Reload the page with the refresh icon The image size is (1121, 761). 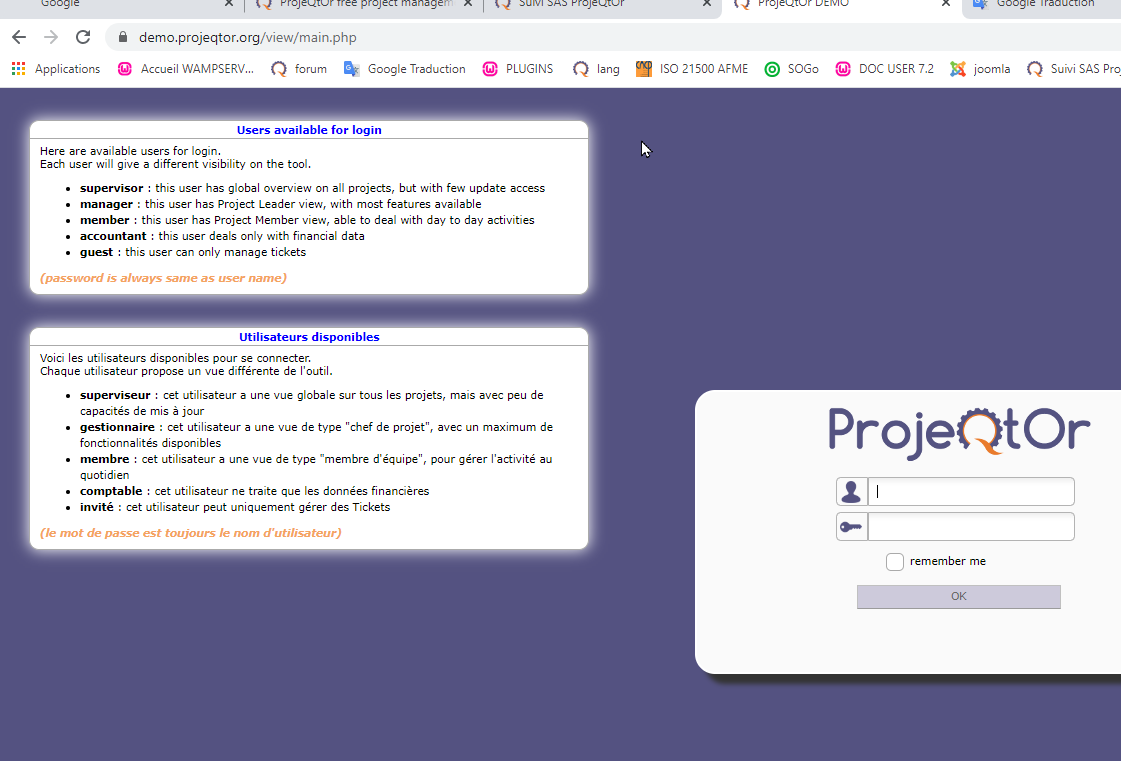(x=83, y=38)
